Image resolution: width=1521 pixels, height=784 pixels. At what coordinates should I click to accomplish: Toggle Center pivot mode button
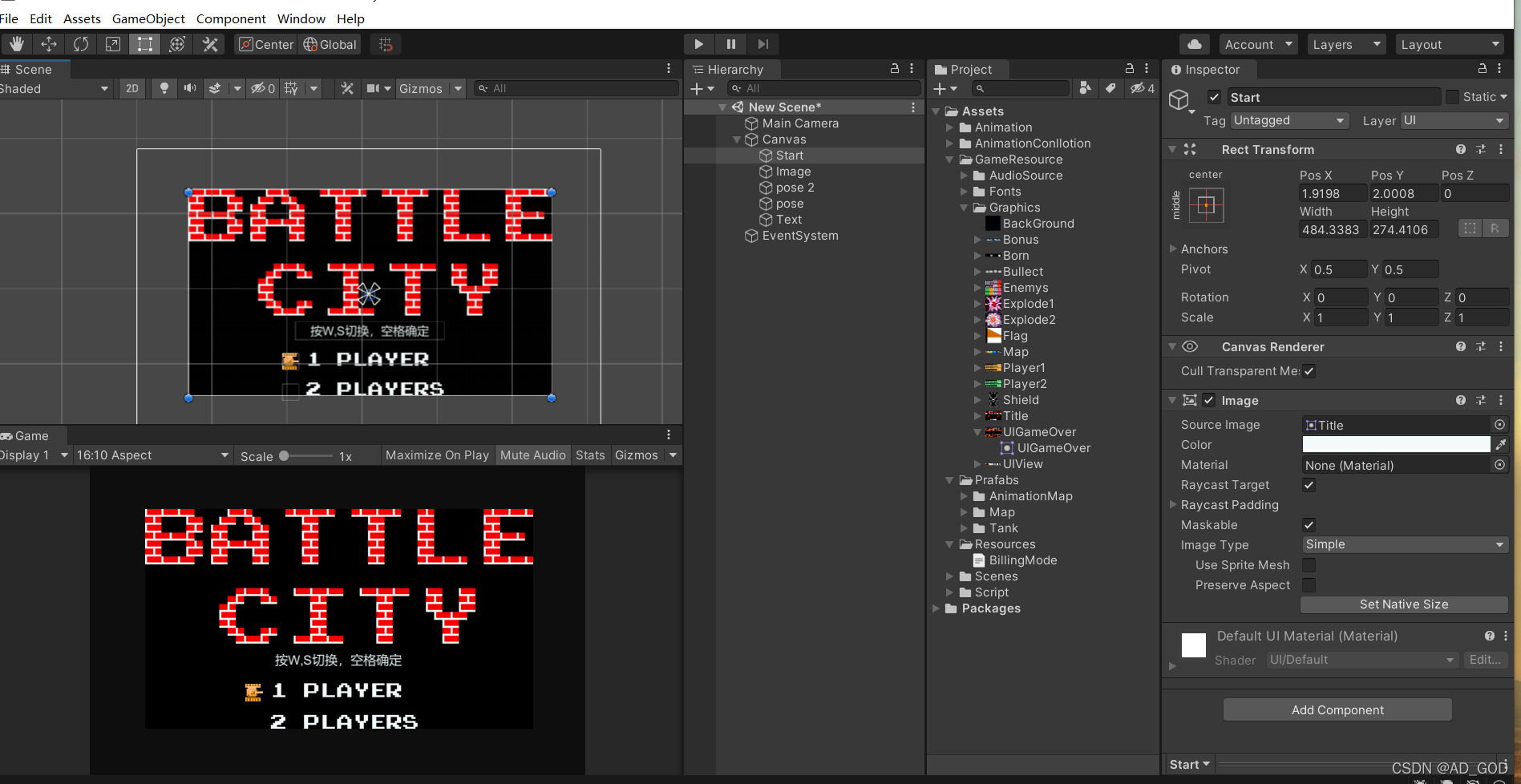(266, 44)
